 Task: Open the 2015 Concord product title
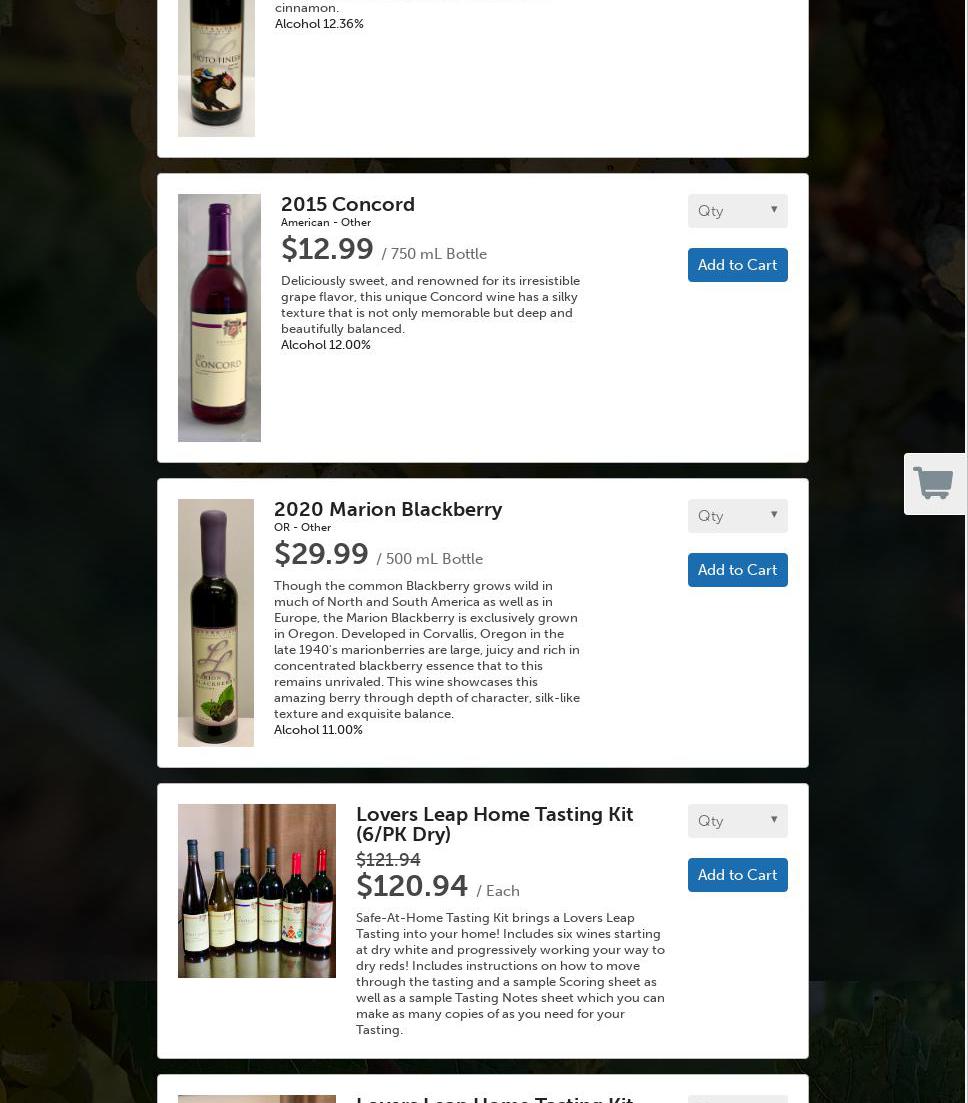tap(348, 204)
